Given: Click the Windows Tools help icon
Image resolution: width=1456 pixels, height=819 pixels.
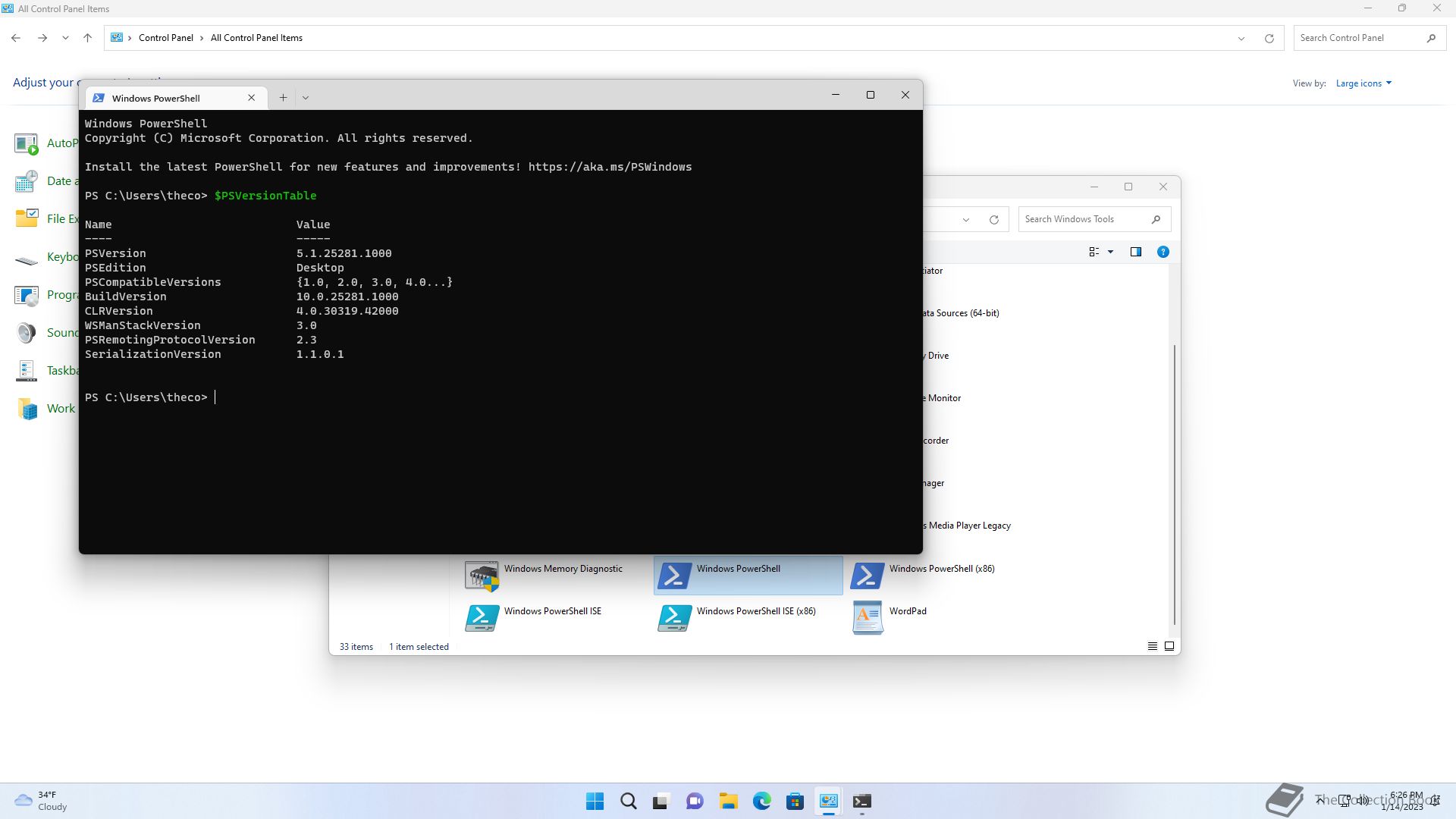Looking at the screenshot, I should [x=1163, y=252].
